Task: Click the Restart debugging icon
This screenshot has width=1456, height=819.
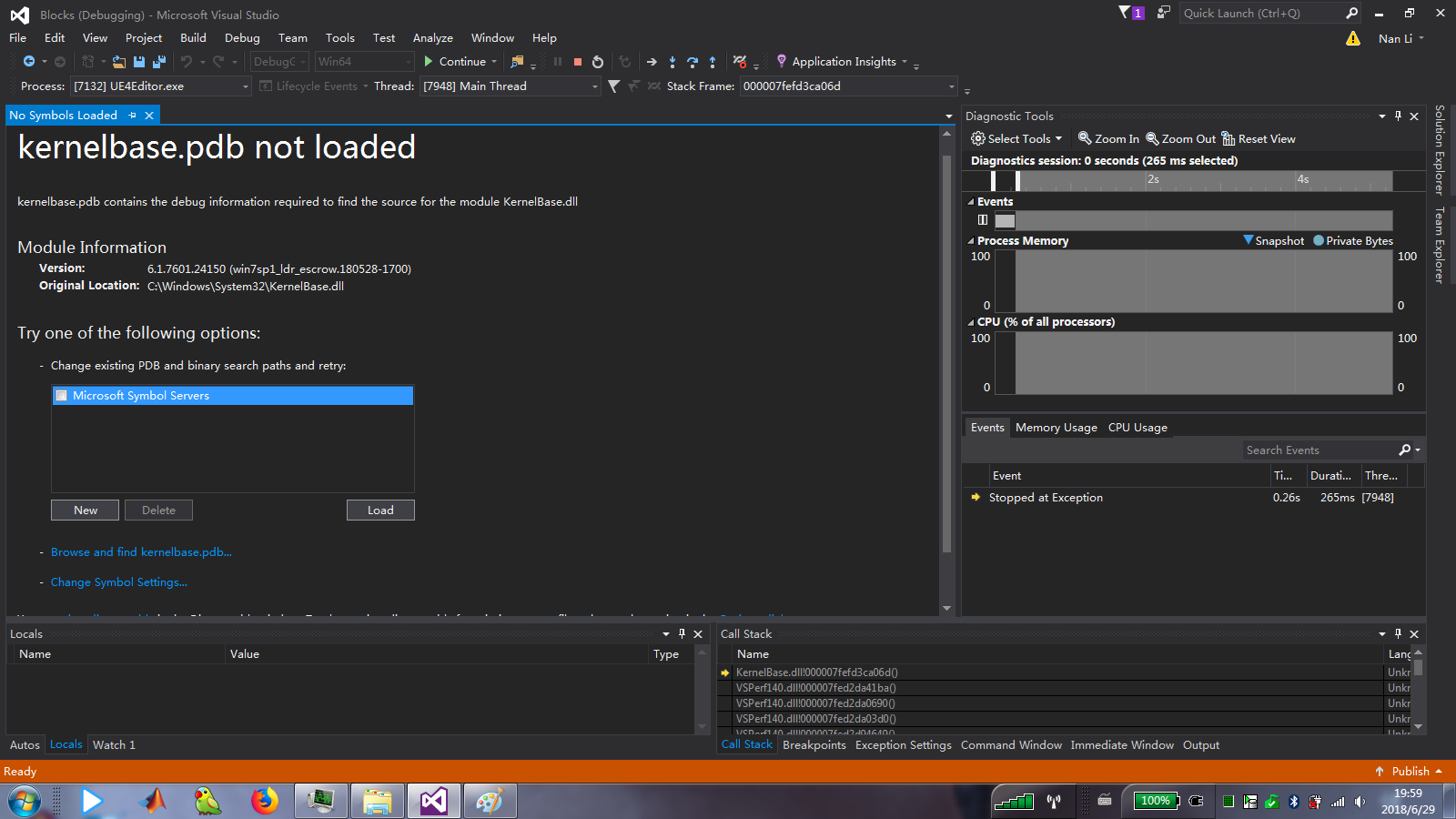Action: 598,61
